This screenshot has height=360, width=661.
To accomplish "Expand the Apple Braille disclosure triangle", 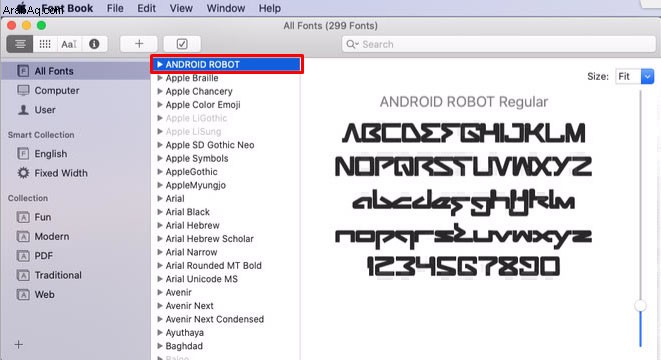I will (x=160, y=78).
